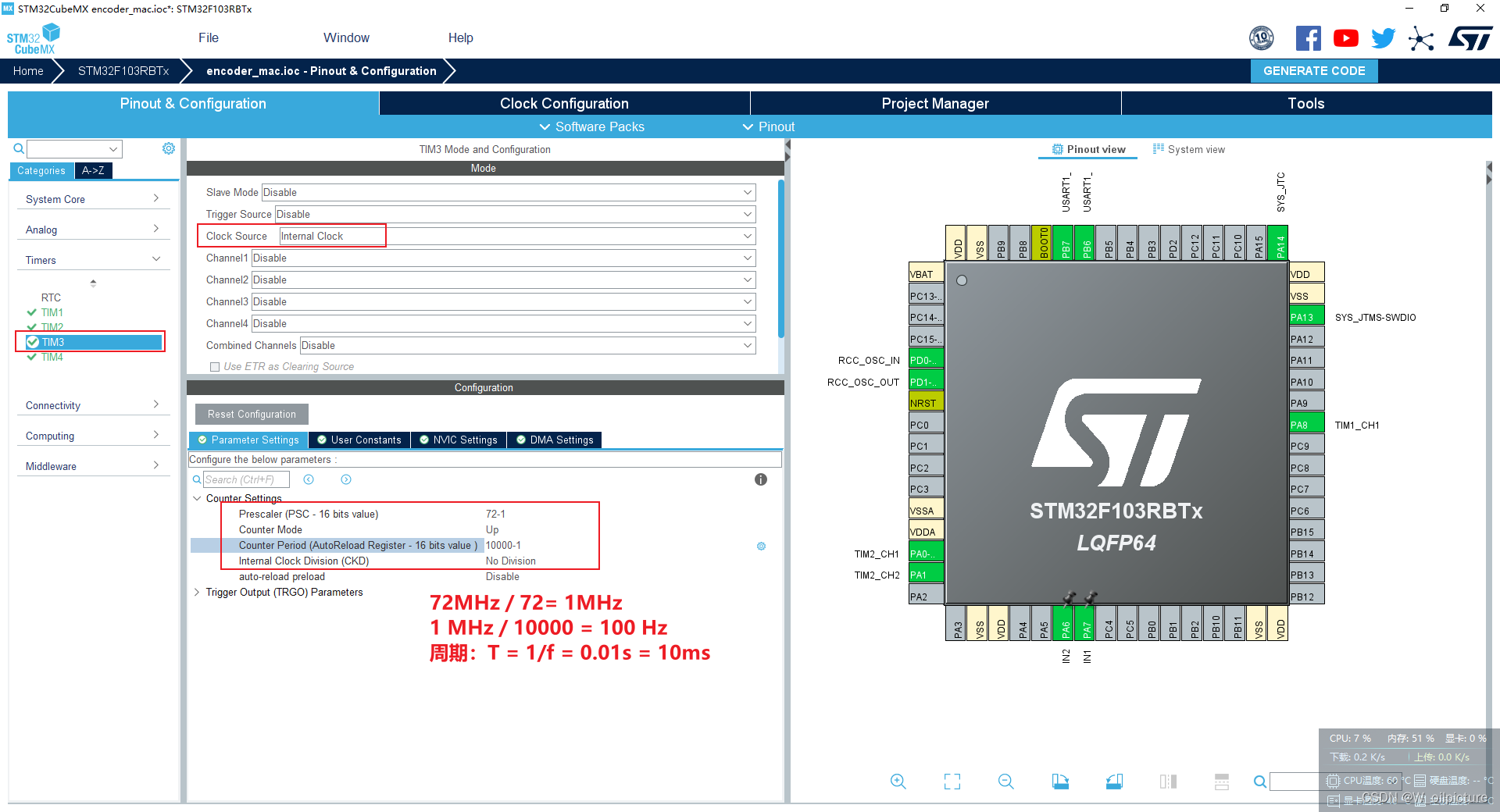Edit the Prescaler value 72-1
Viewport: 1500px width, 812px height.
point(495,514)
